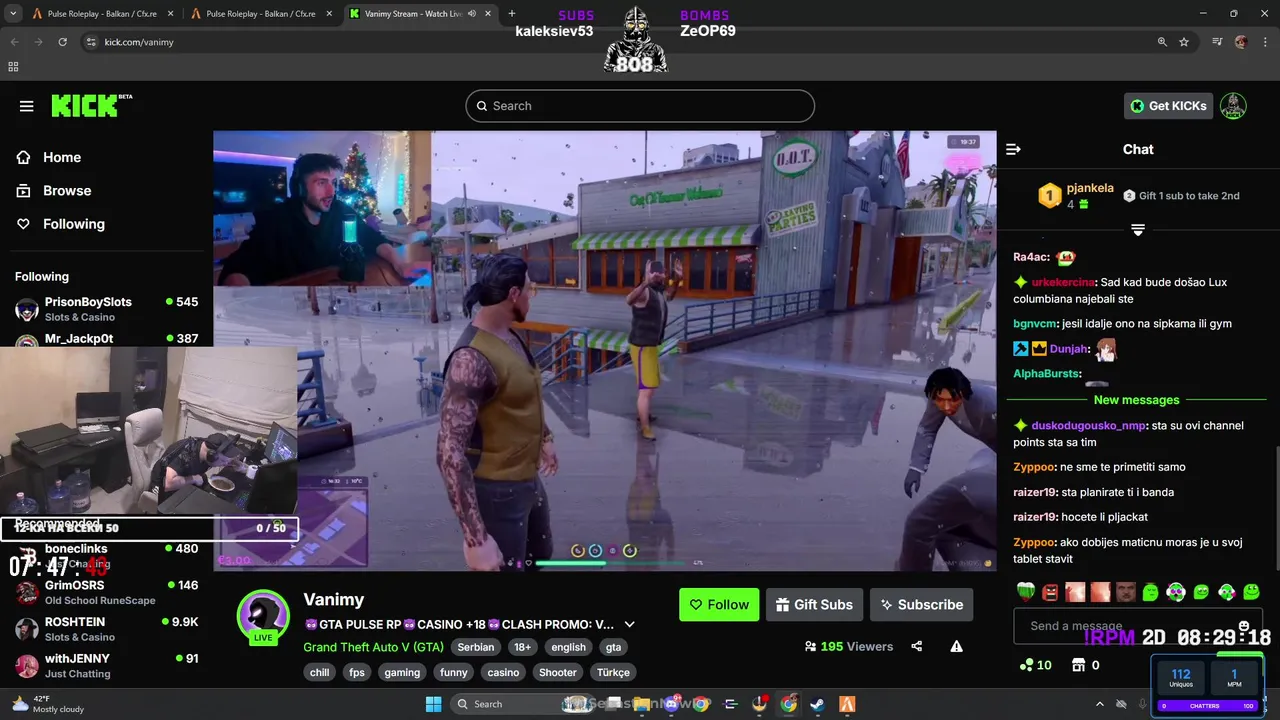Image resolution: width=1280 pixels, height=720 pixels.
Task: Open Chrome tab search dropdown
Action: (x=13, y=14)
